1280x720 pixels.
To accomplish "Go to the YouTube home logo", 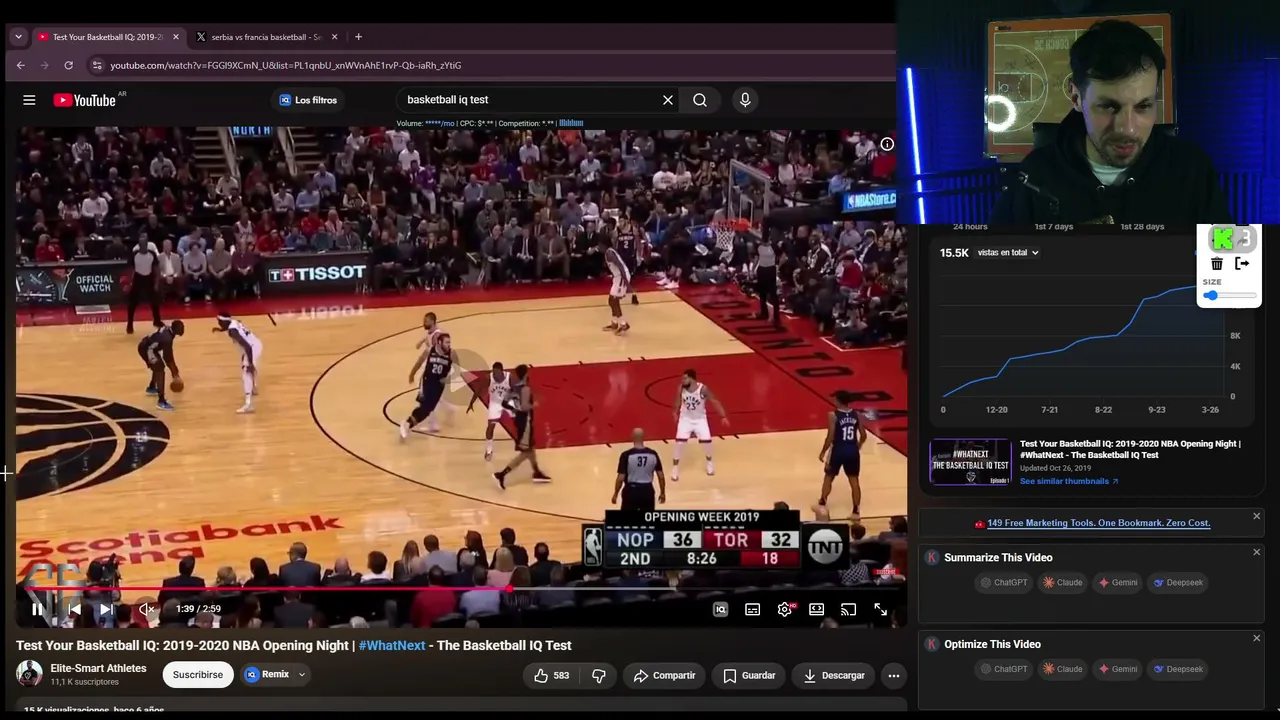I will click(x=85, y=100).
